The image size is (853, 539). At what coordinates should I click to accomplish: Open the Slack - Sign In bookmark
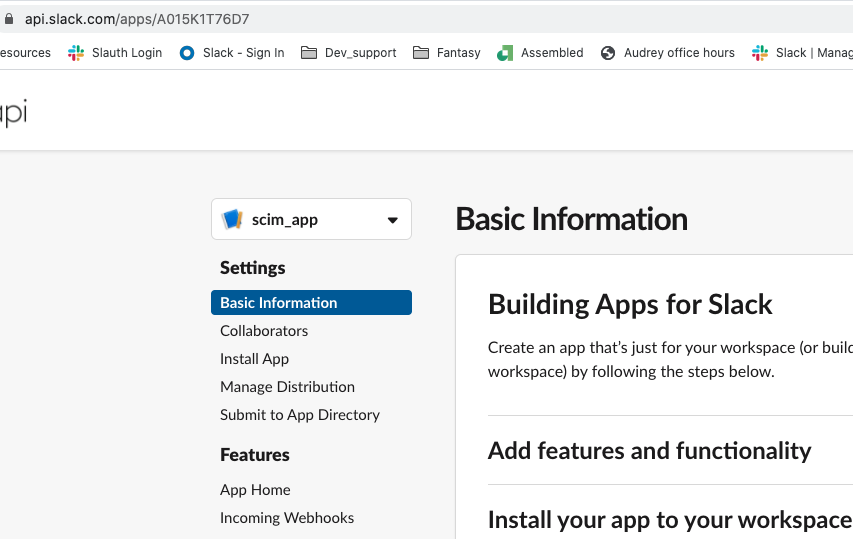[x=232, y=53]
